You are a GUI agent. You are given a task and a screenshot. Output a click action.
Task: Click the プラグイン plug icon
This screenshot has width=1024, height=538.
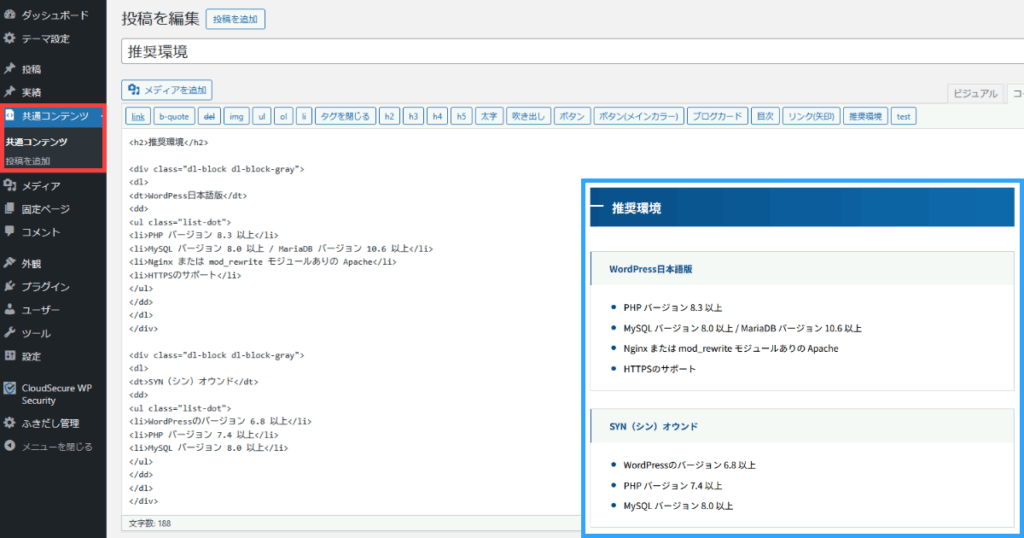10,287
